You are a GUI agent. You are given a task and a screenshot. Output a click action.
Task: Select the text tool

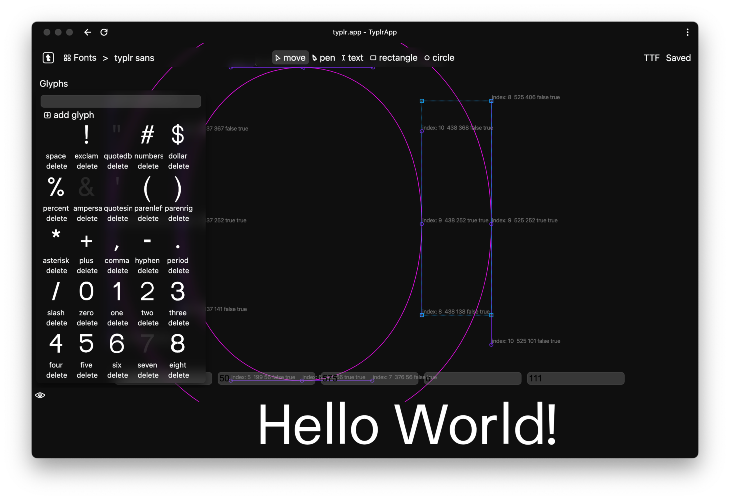(x=352, y=58)
